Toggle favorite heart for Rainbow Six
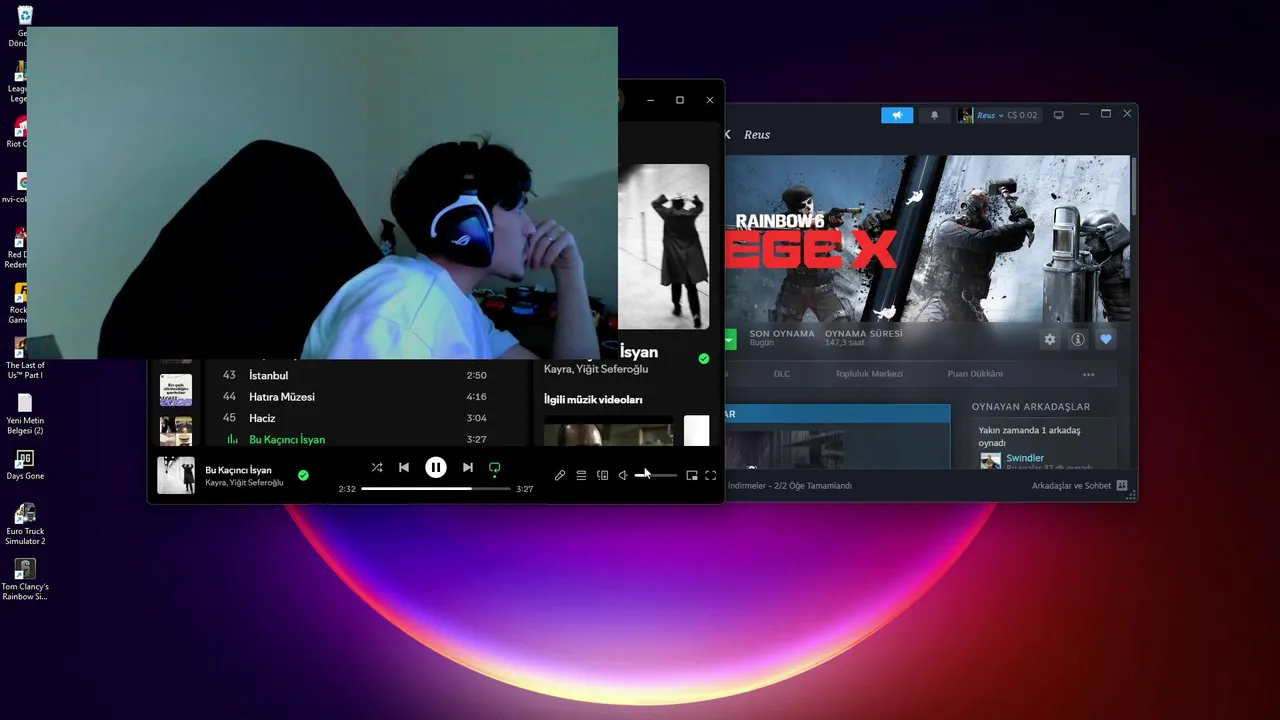The height and width of the screenshot is (720, 1280). coord(1106,339)
